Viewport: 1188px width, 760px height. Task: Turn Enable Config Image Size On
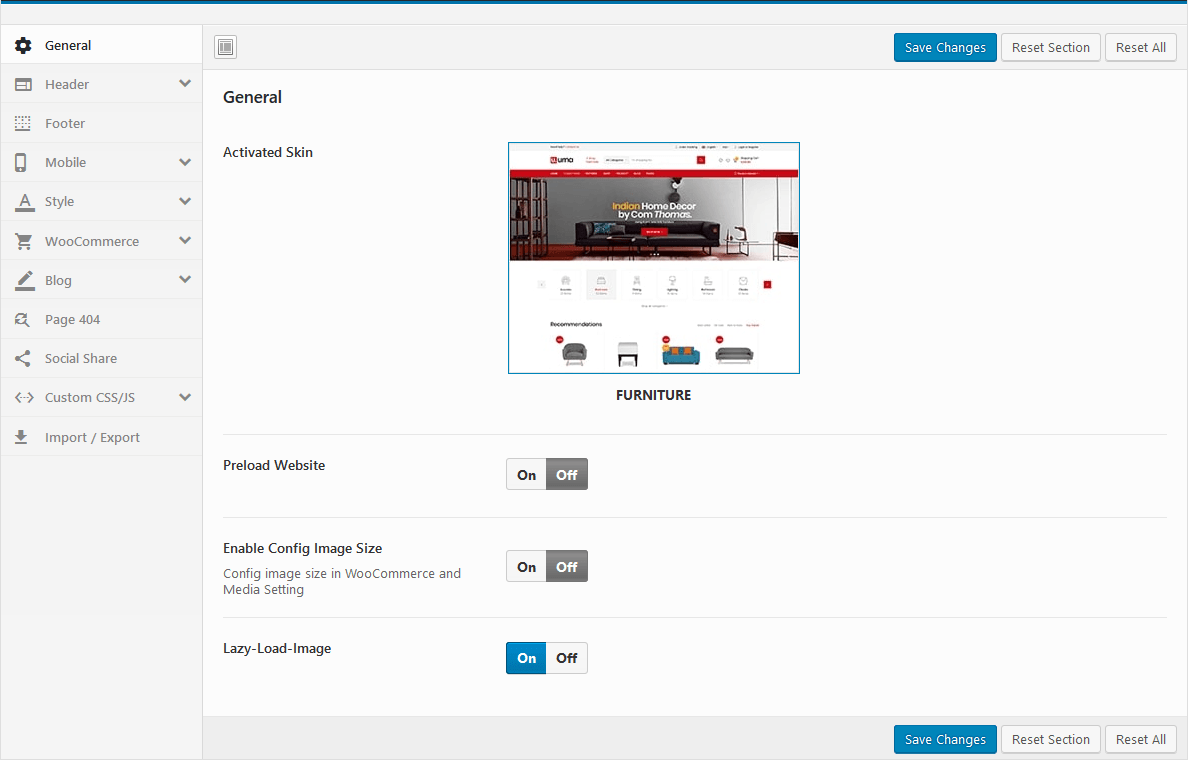(x=527, y=566)
